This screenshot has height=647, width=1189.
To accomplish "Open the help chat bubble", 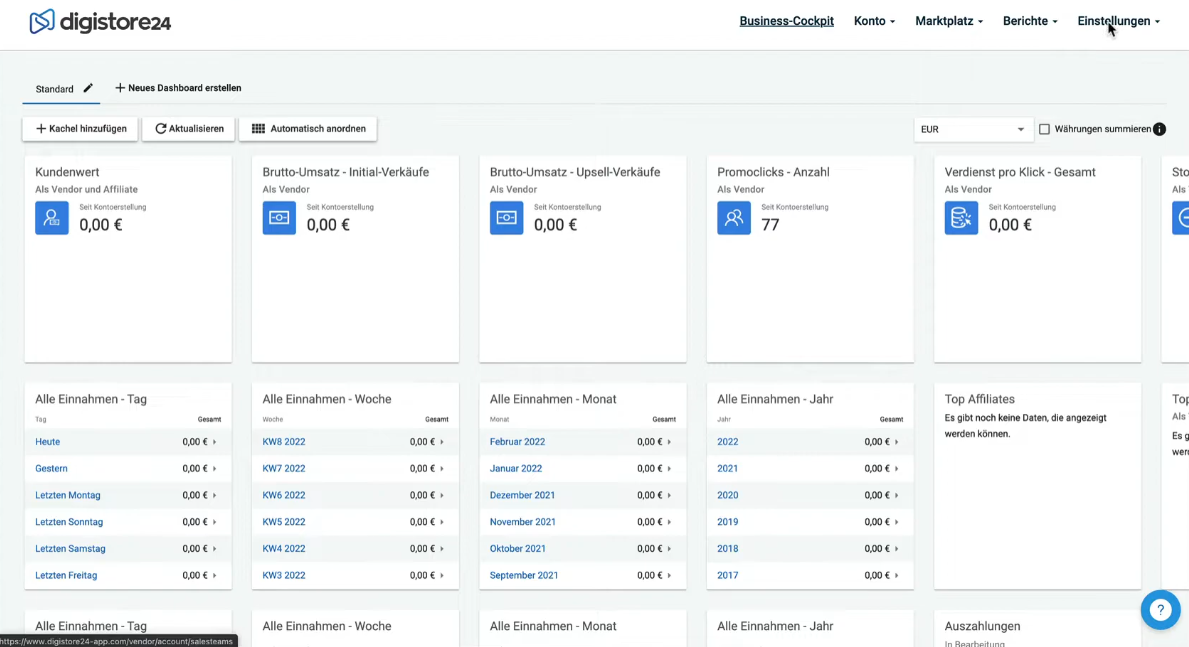I will (1160, 609).
